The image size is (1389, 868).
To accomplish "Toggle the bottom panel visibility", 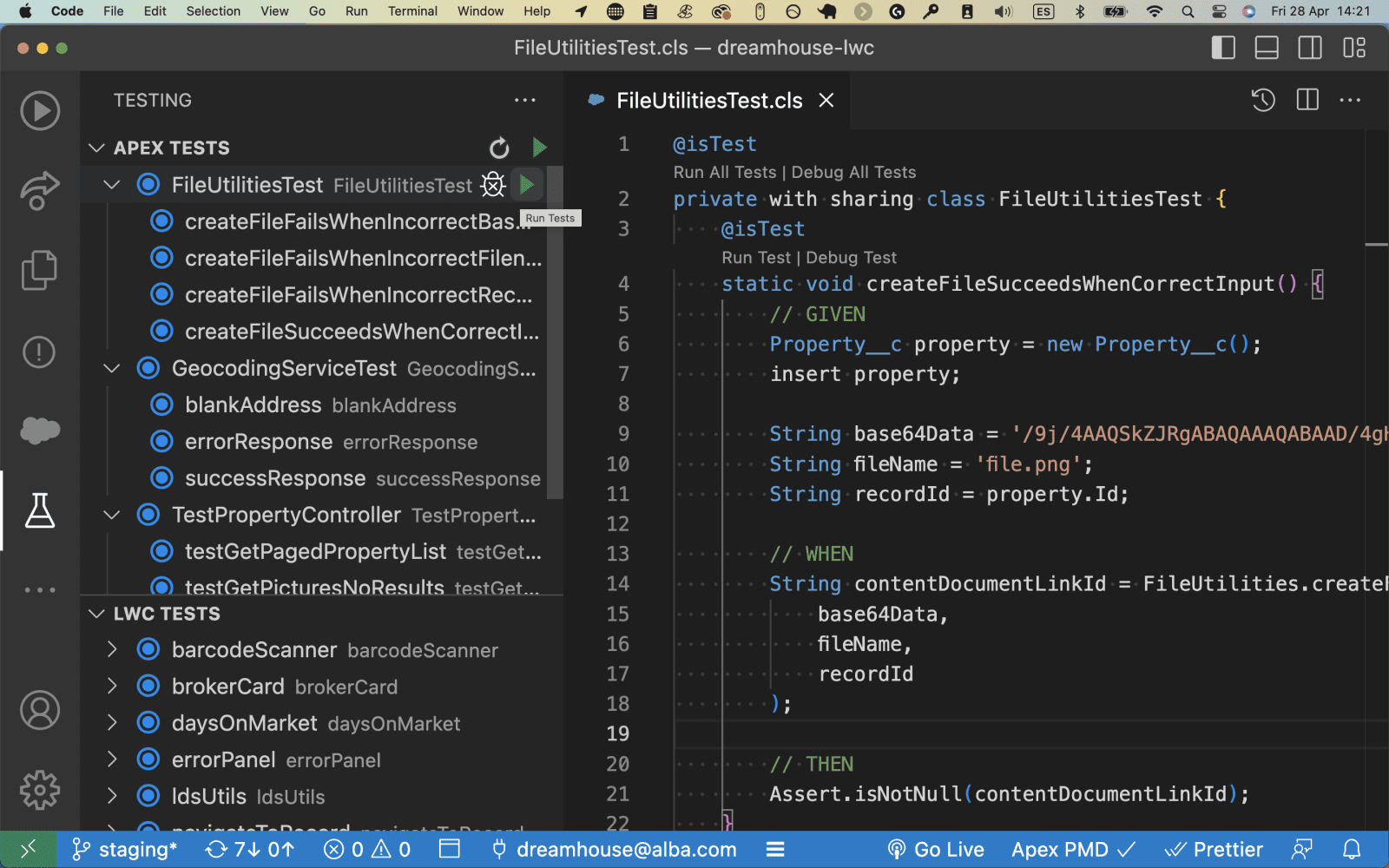I will [x=1267, y=48].
